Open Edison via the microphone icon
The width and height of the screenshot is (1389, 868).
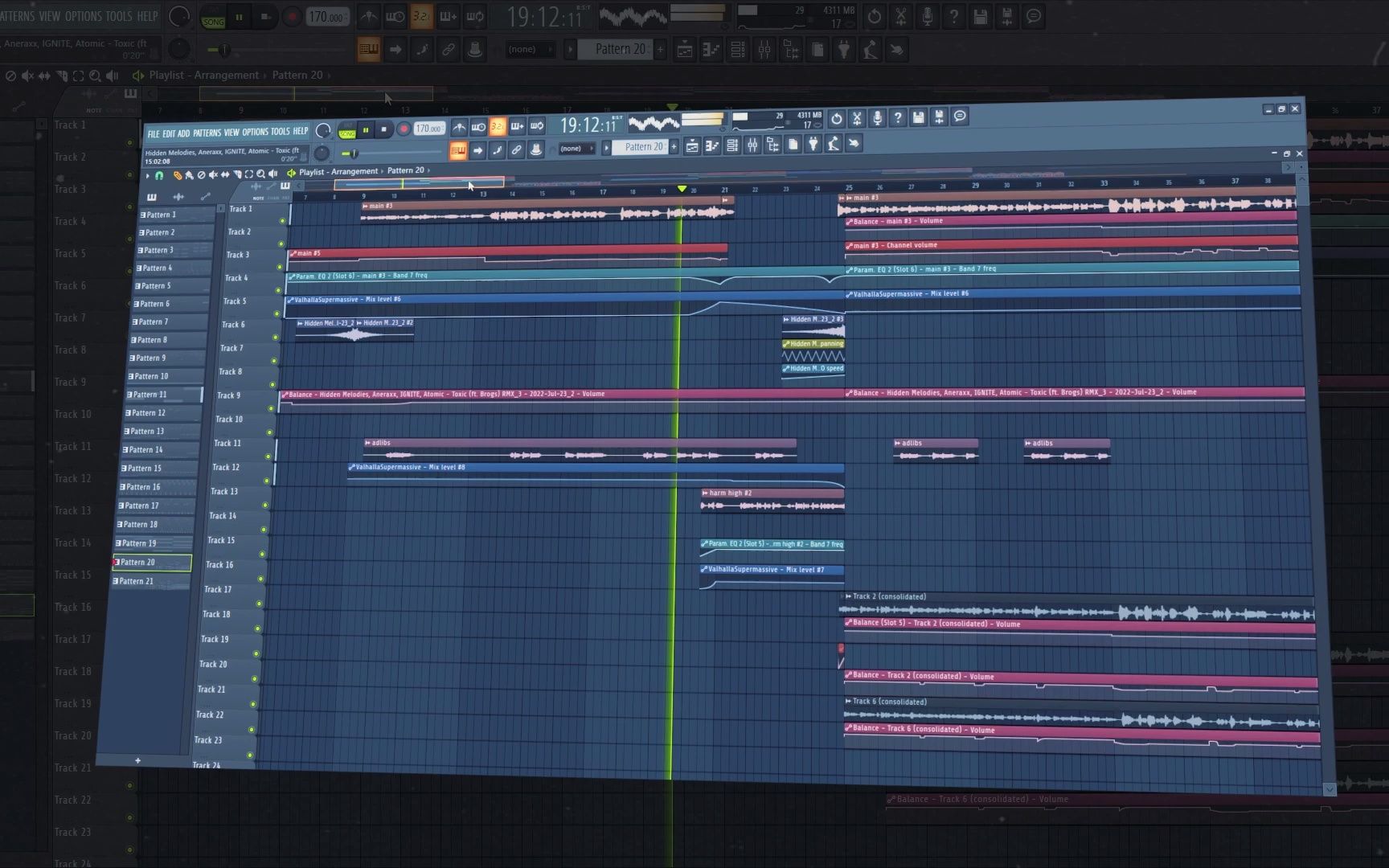coord(876,119)
